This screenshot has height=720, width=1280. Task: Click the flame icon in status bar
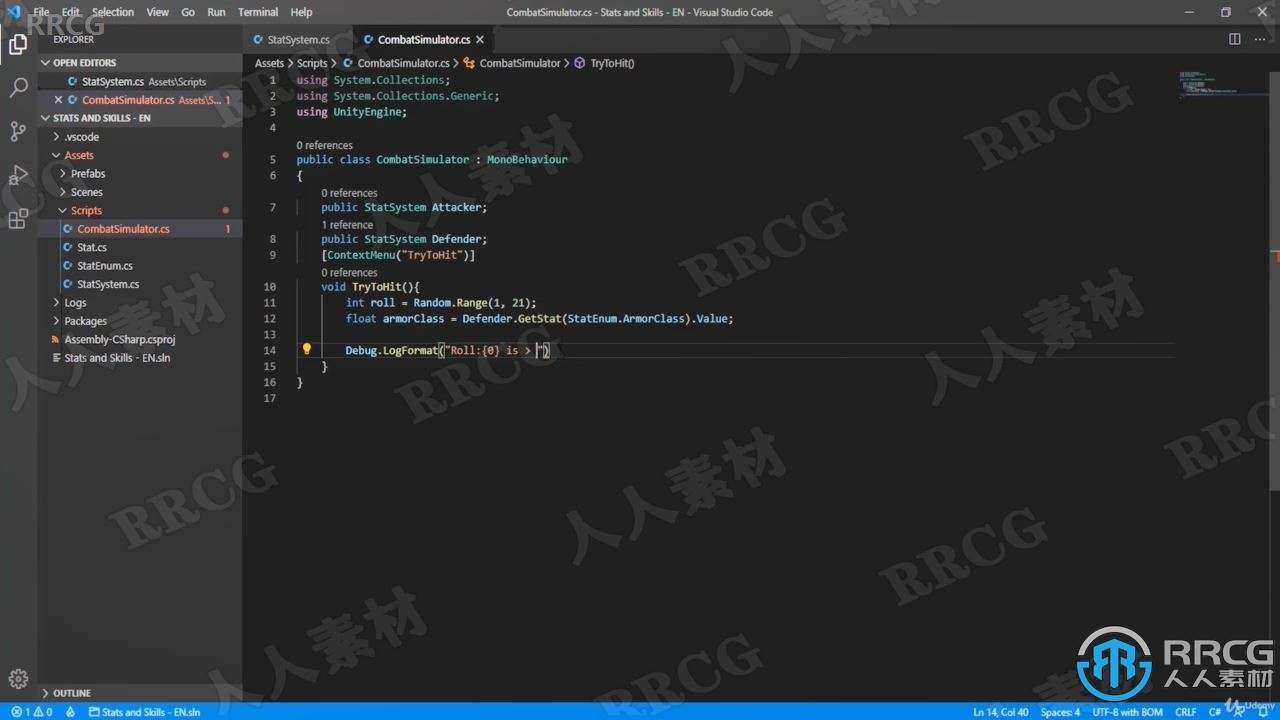(70, 712)
